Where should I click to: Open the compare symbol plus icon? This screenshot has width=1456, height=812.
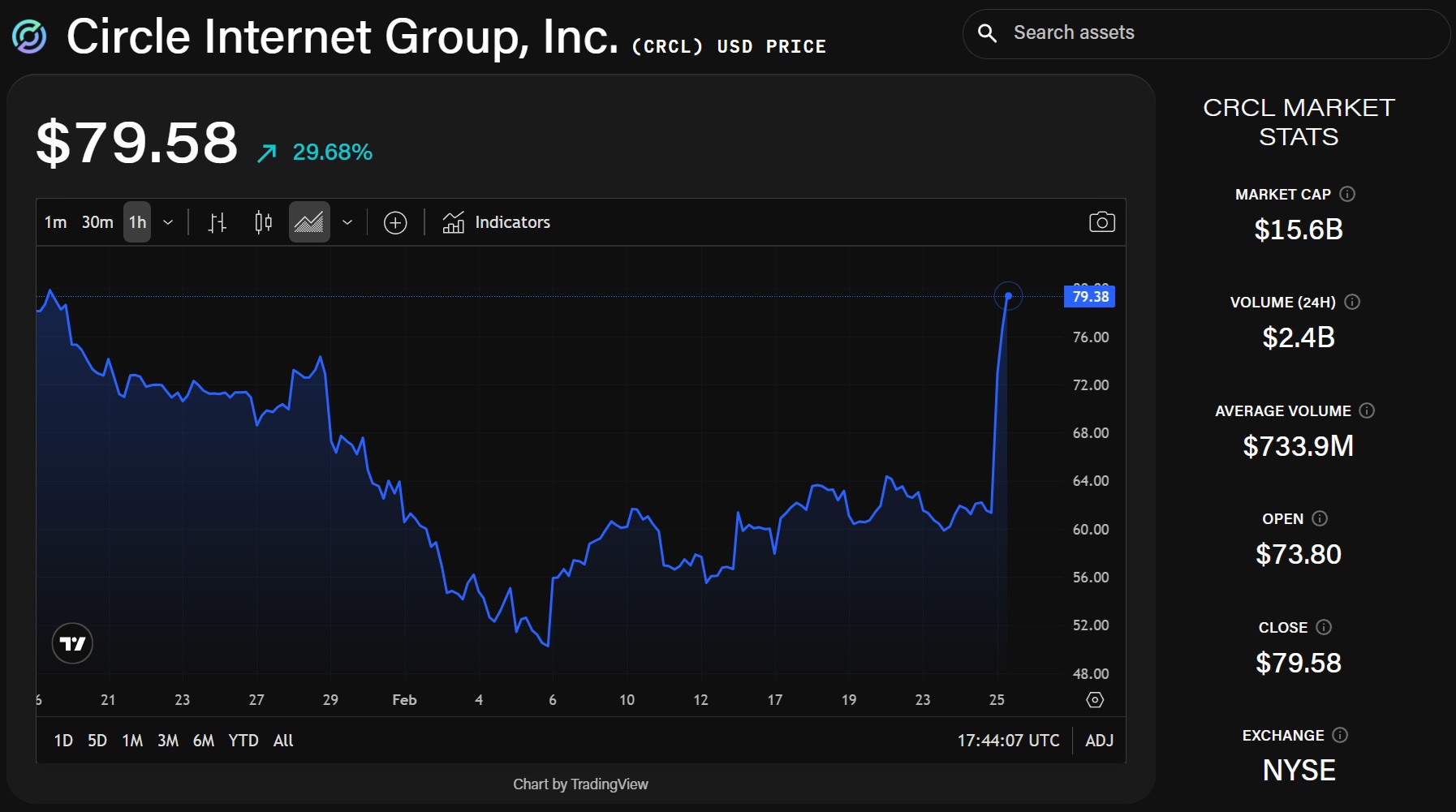point(395,221)
